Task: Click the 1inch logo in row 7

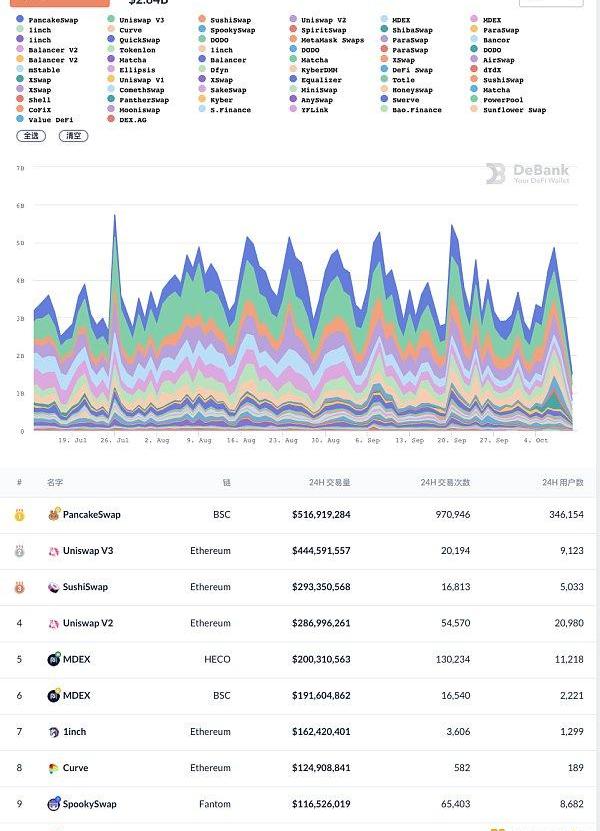Action: pyautogui.click(x=54, y=732)
